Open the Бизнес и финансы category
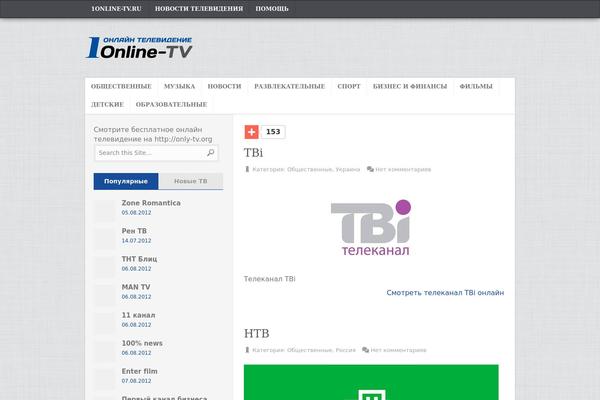Viewport: 600px width, 400px height. tap(410, 87)
